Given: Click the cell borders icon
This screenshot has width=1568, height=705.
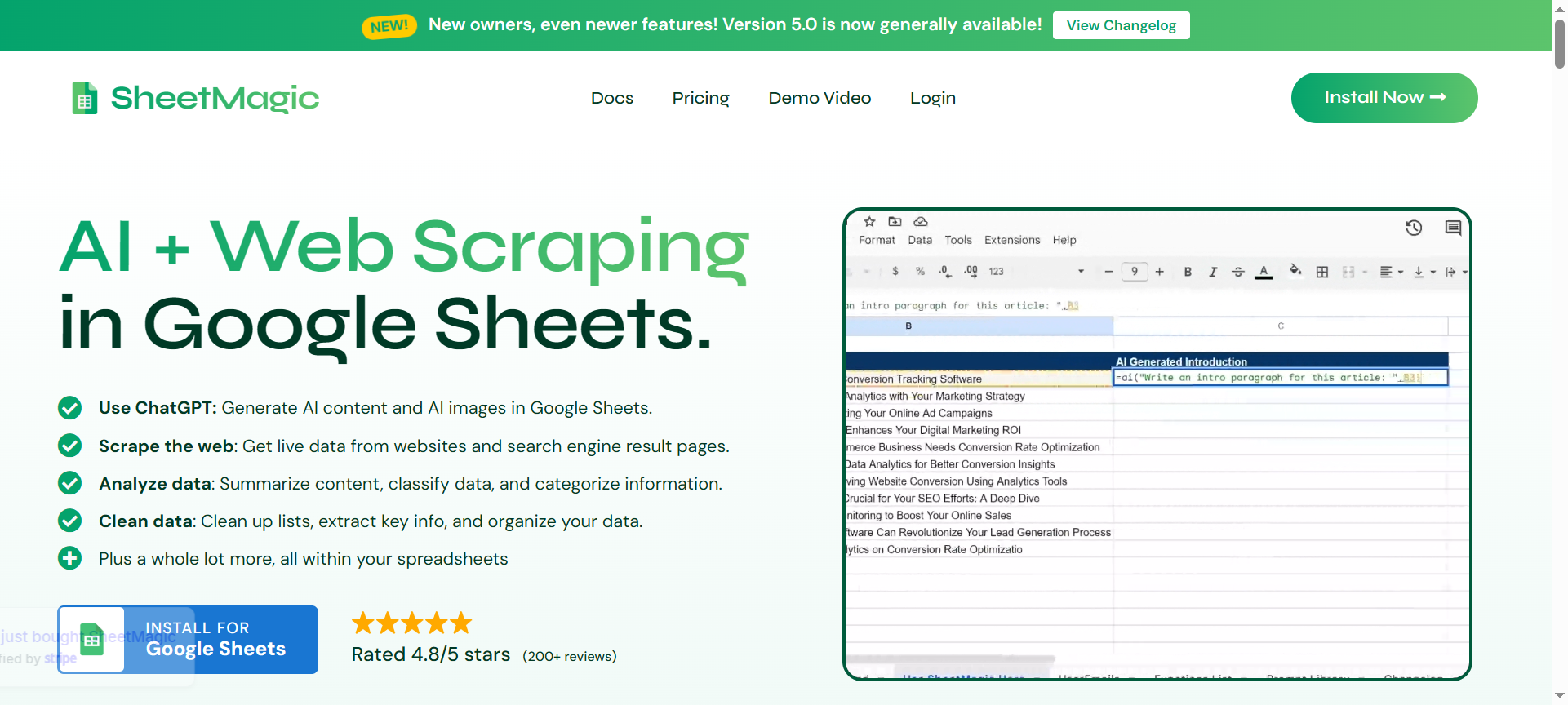Looking at the screenshot, I should click(x=1322, y=272).
